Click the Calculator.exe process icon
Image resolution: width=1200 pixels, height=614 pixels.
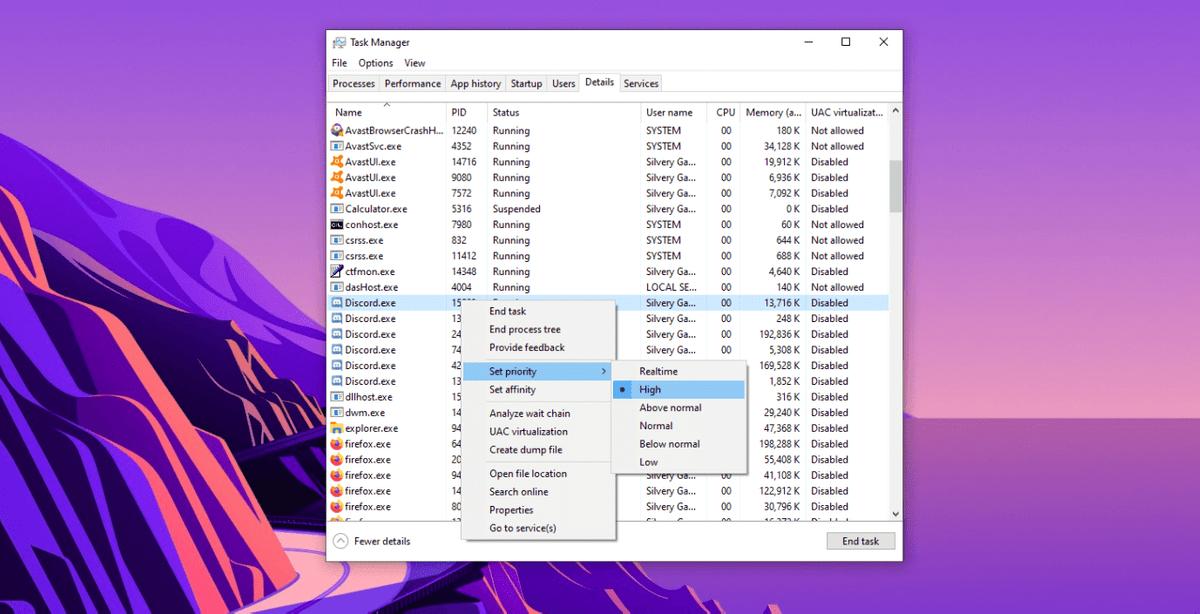pos(337,208)
